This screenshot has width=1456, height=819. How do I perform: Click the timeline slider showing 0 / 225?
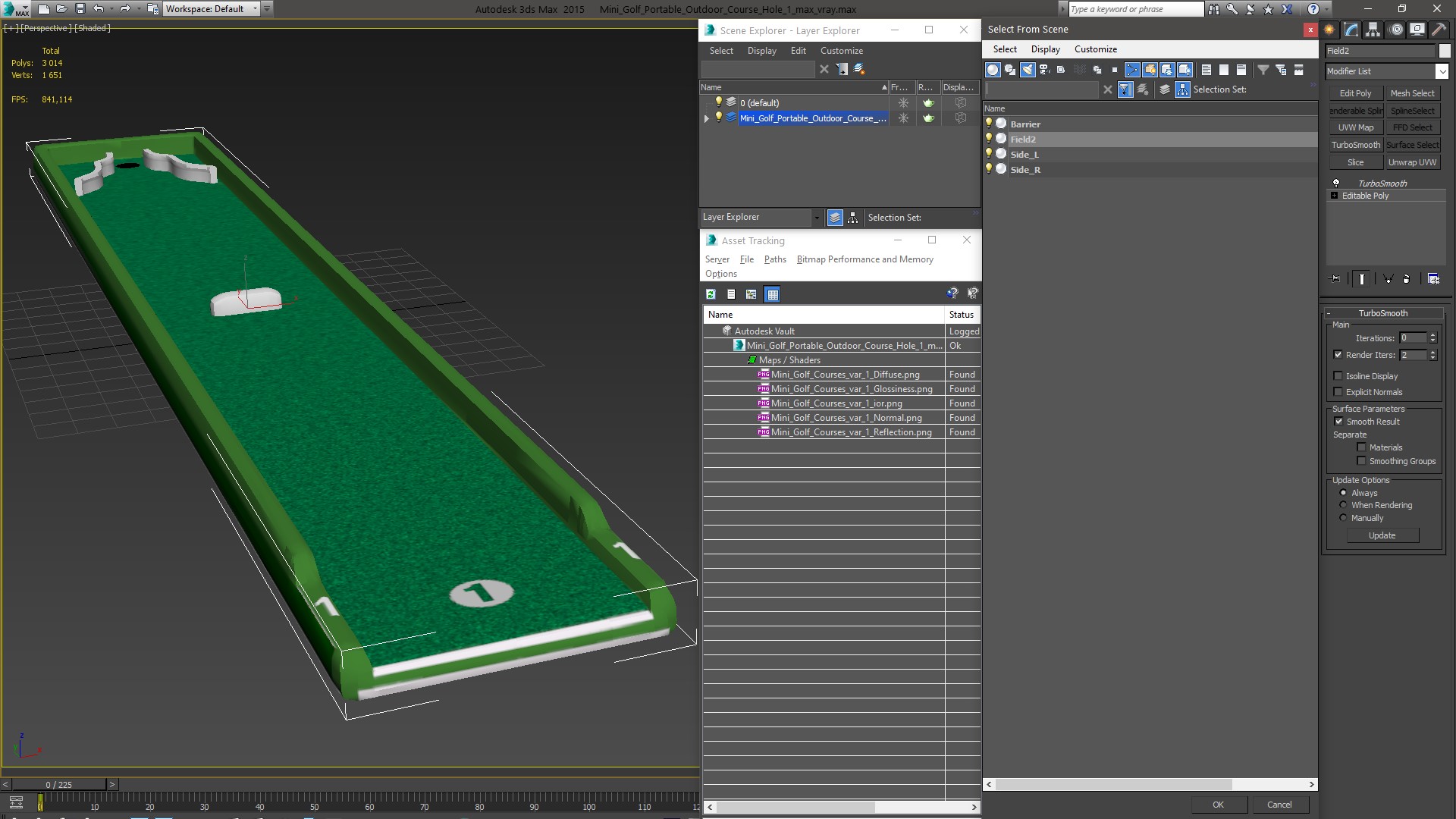(58, 785)
